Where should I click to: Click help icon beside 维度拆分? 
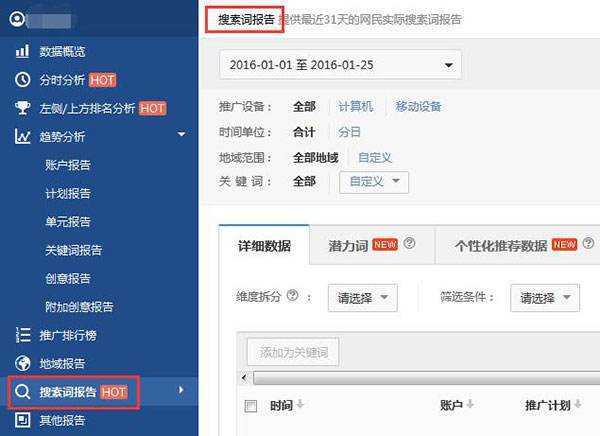point(292,296)
